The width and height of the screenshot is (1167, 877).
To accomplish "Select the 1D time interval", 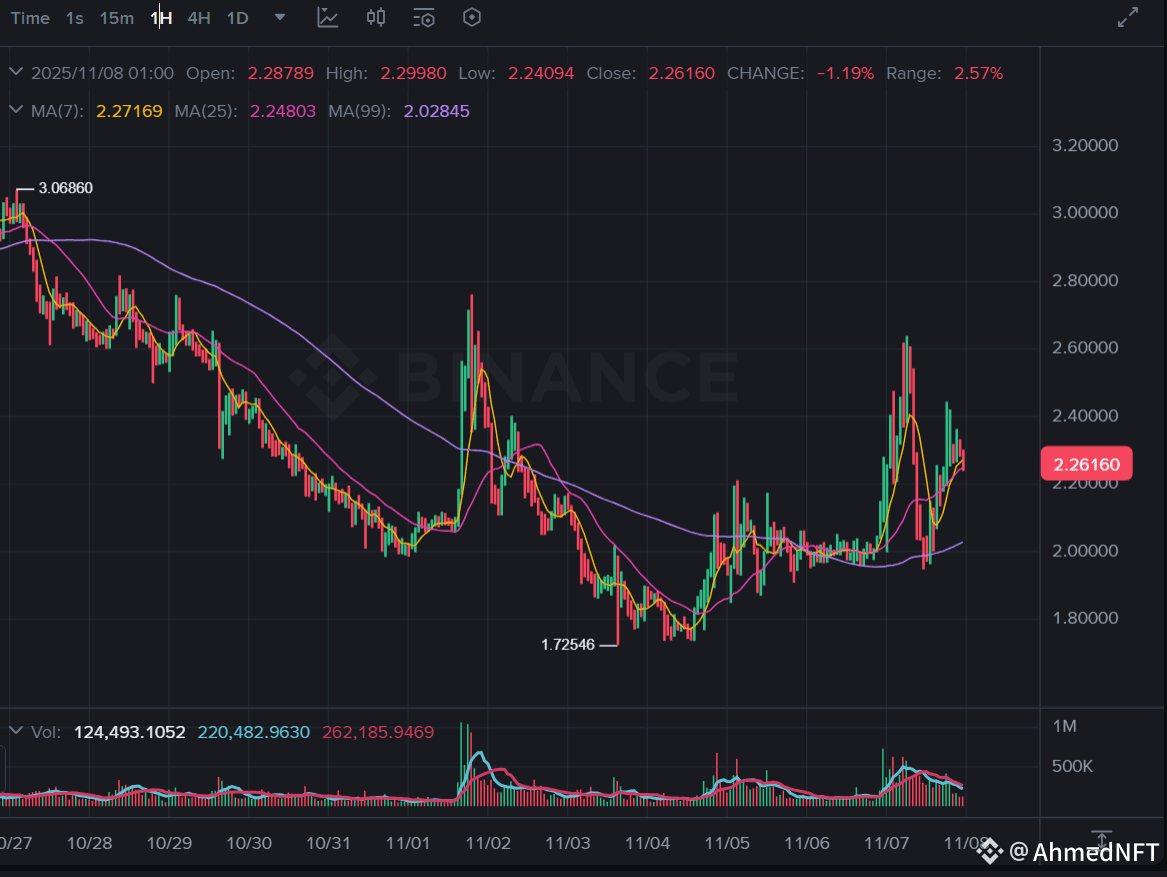I will (237, 18).
